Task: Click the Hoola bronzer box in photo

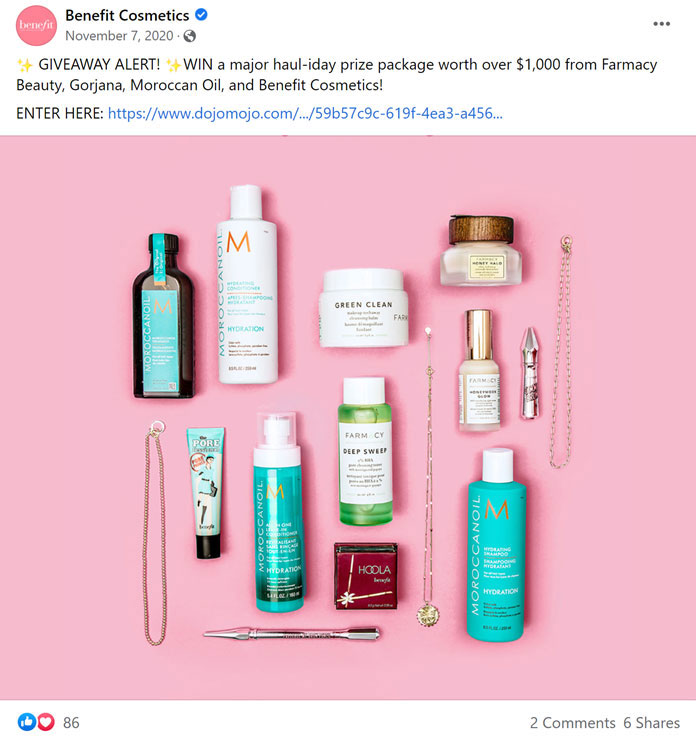Action: (x=366, y=576)
